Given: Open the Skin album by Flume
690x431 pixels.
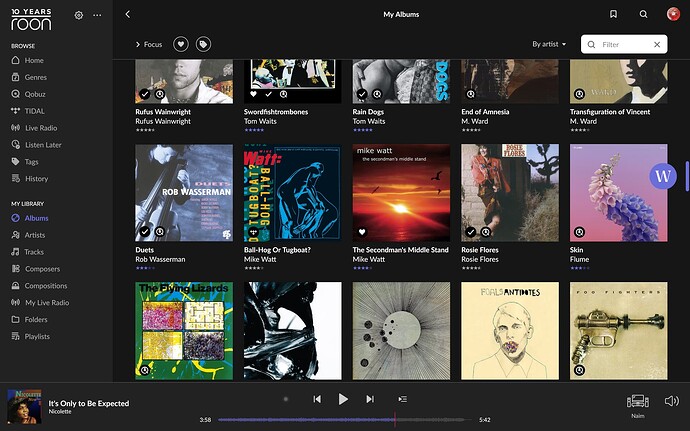Looking at the screenshot, I should pyautogui.click(x=619, y=193).
